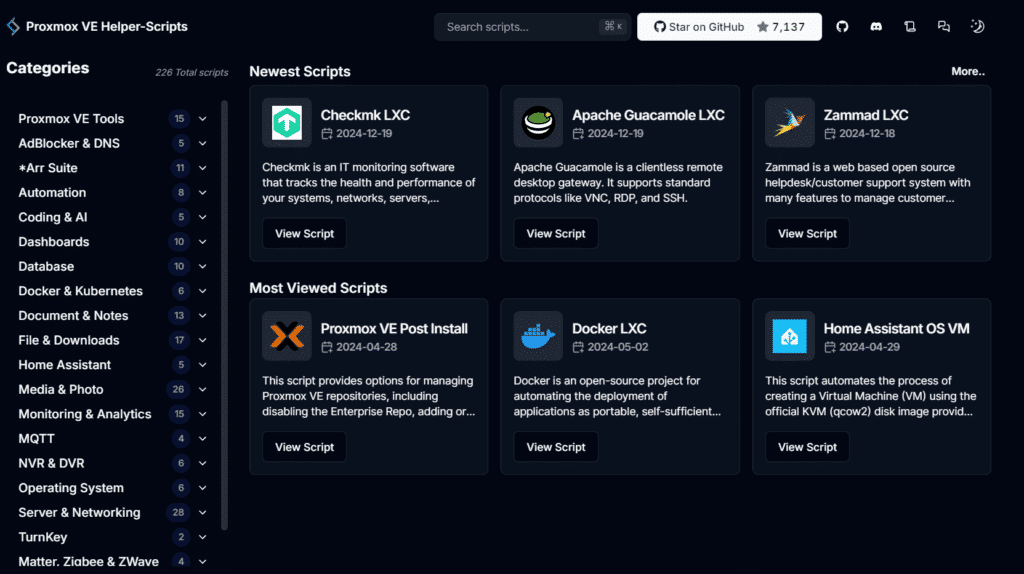The height and width of the screenshot is (574, 1024).
Task: Expand AdBlocker & DNS category chevron
Action: [x=202, y=143]
